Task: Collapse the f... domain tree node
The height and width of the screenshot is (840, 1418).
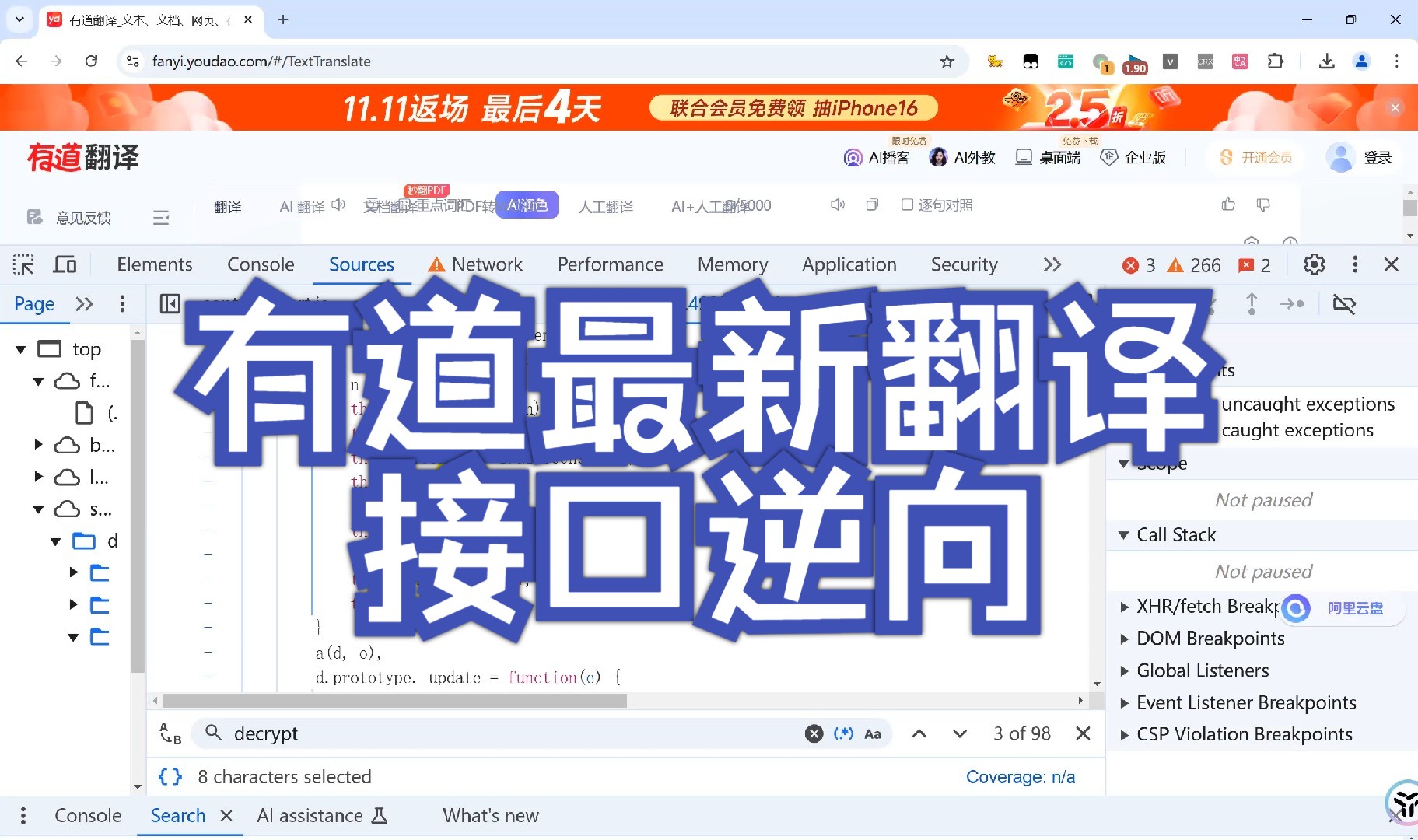Action: [x=38, y=381]
